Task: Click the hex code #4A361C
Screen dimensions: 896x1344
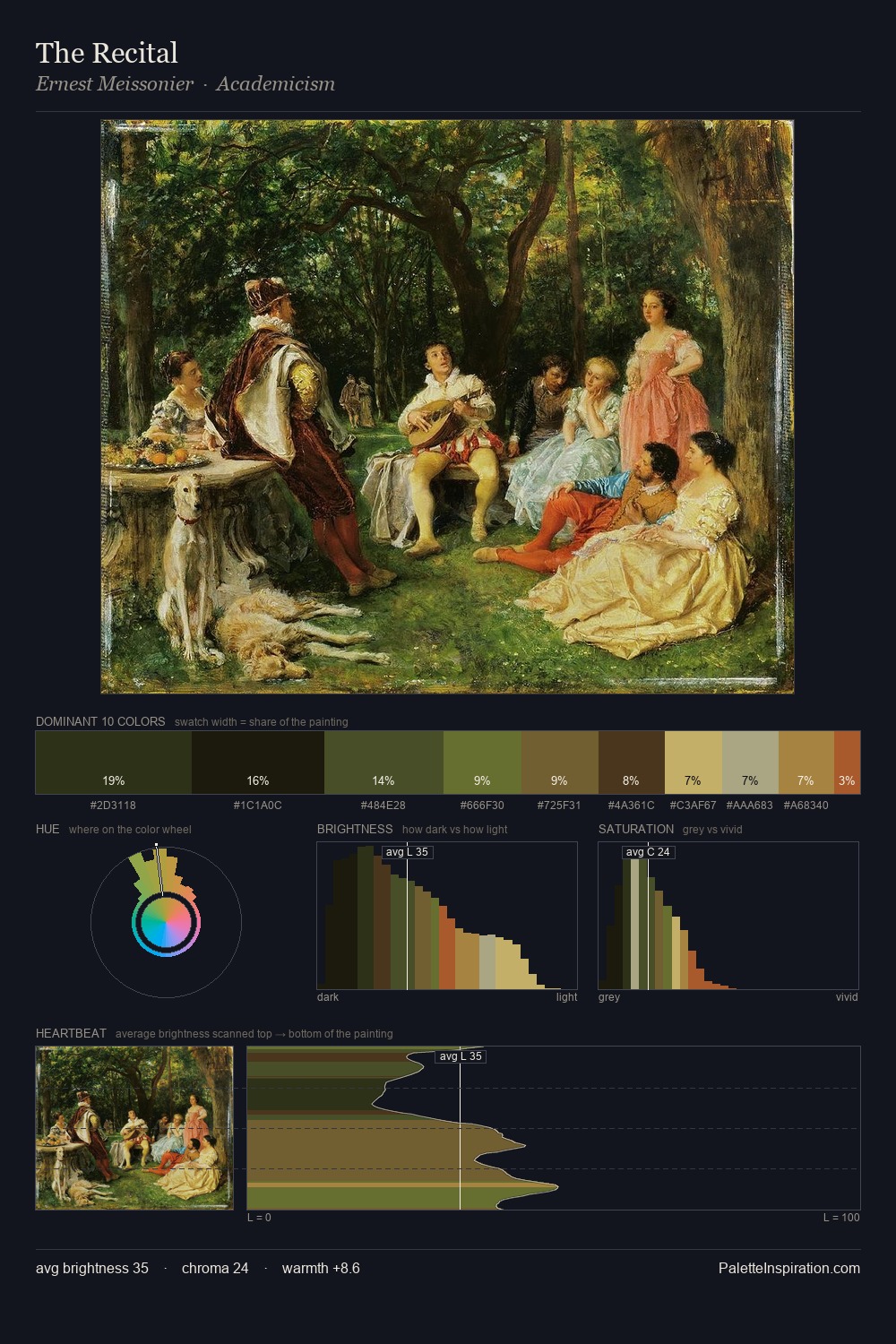Action: click(x=631, y=806)
